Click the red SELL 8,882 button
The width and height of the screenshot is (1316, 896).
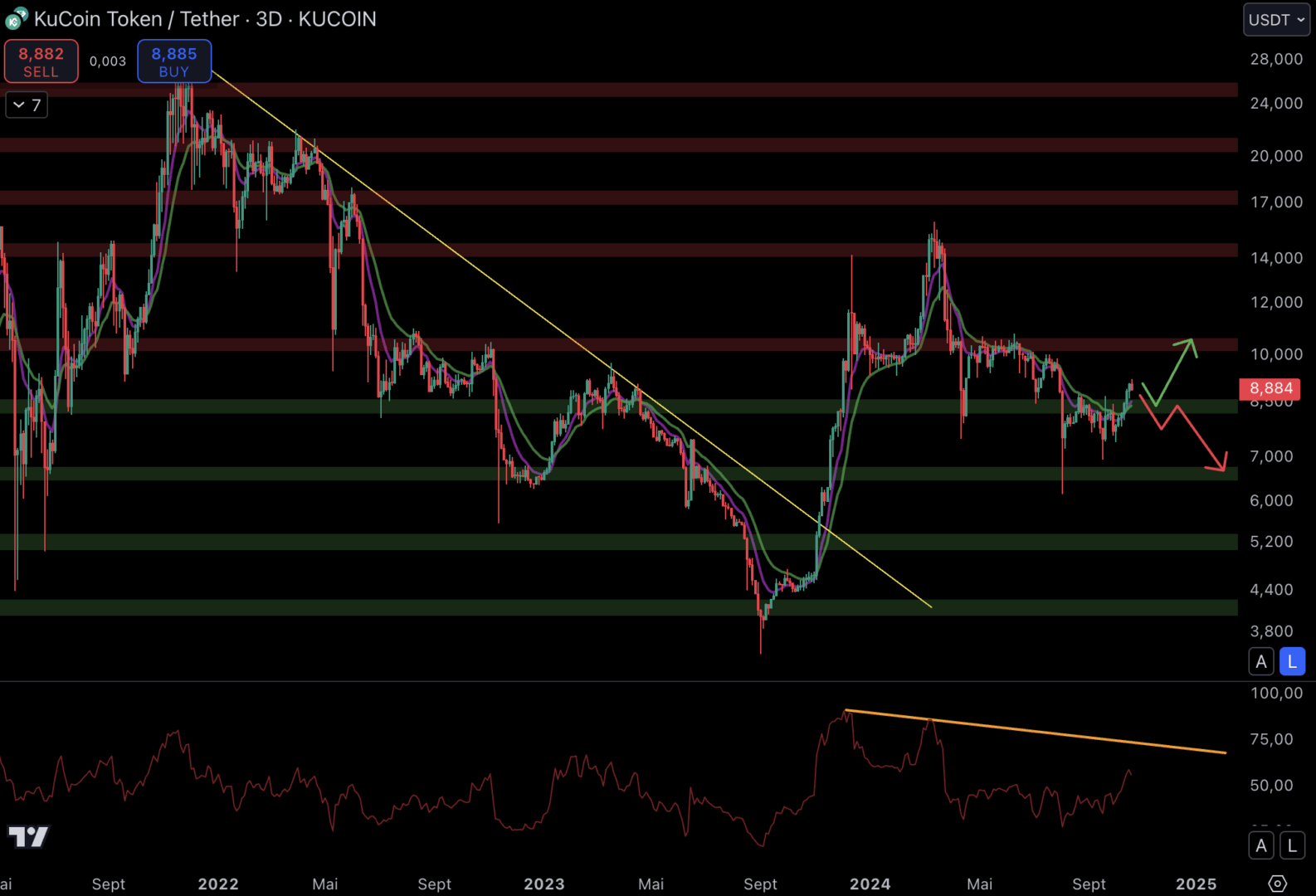pos(41,61)
